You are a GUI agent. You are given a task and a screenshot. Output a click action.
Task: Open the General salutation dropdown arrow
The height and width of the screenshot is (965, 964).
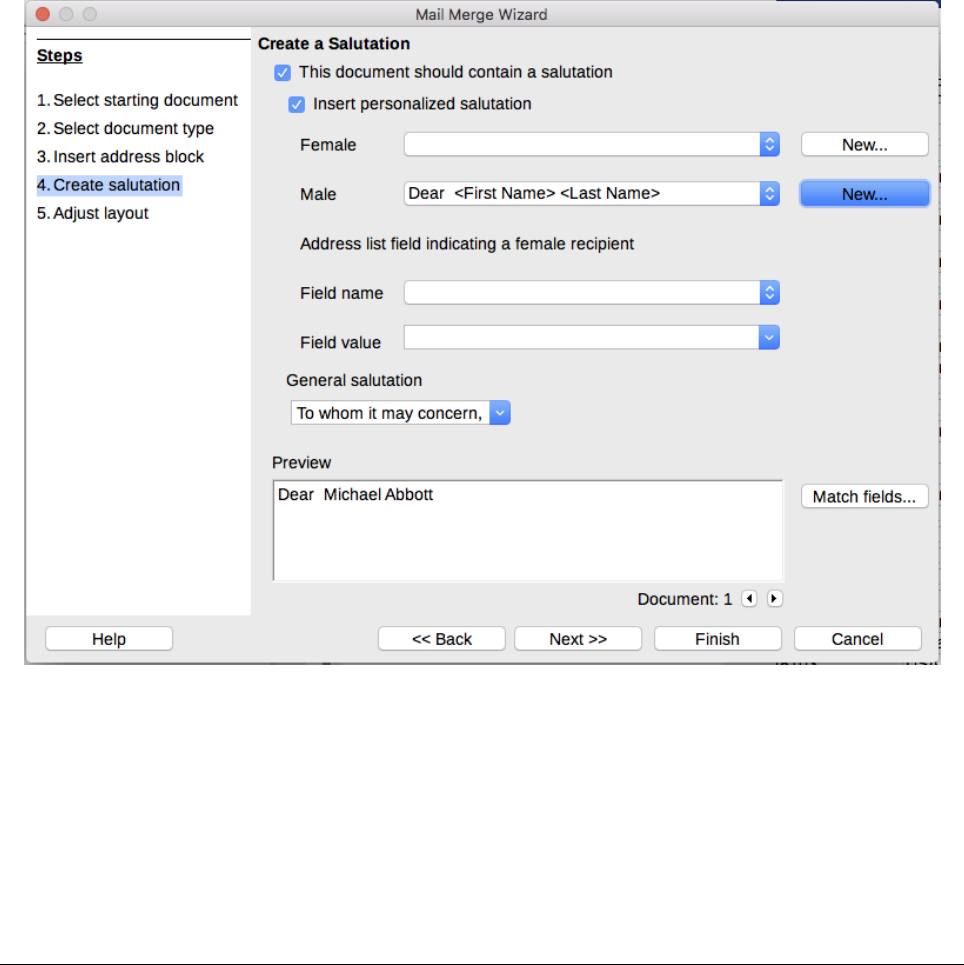tap(500, 412)
